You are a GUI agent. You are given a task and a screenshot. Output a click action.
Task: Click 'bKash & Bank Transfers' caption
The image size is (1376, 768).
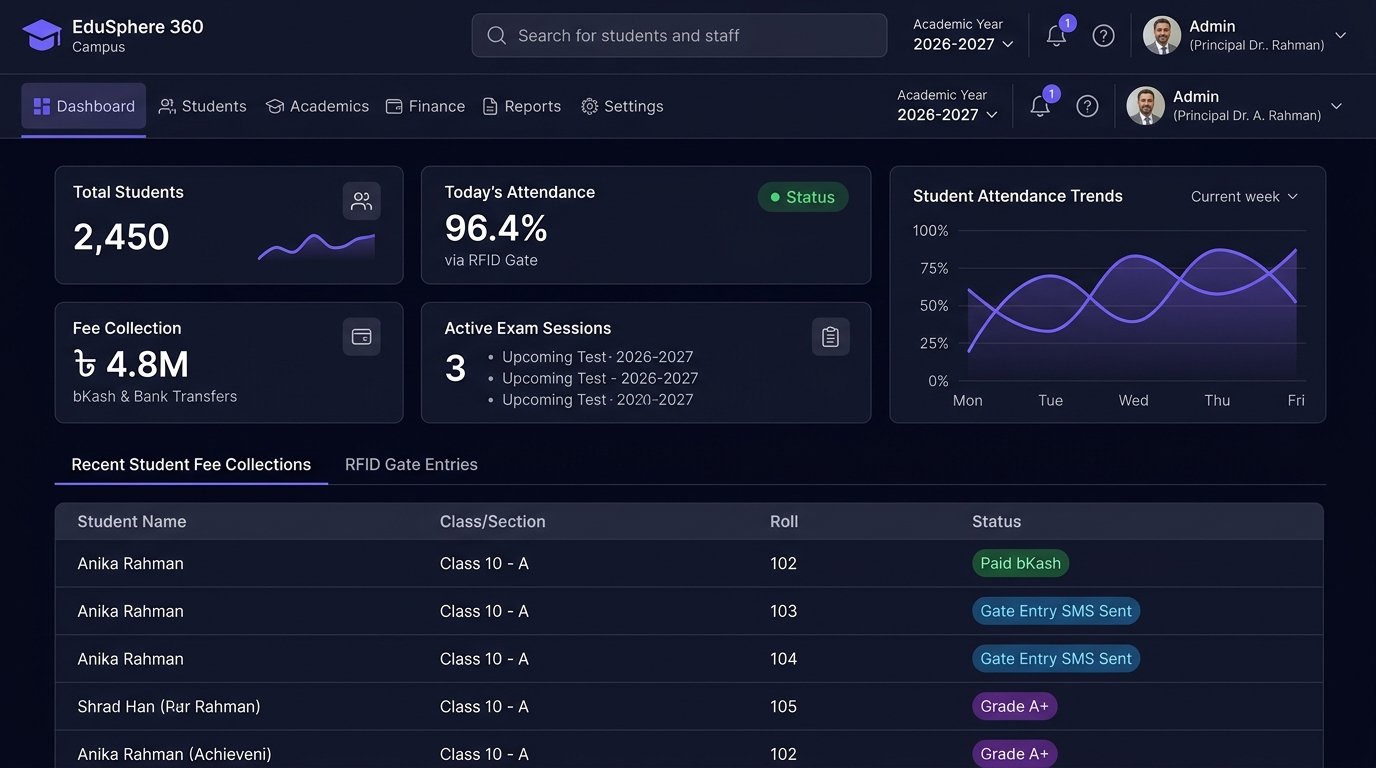(155, 397)
